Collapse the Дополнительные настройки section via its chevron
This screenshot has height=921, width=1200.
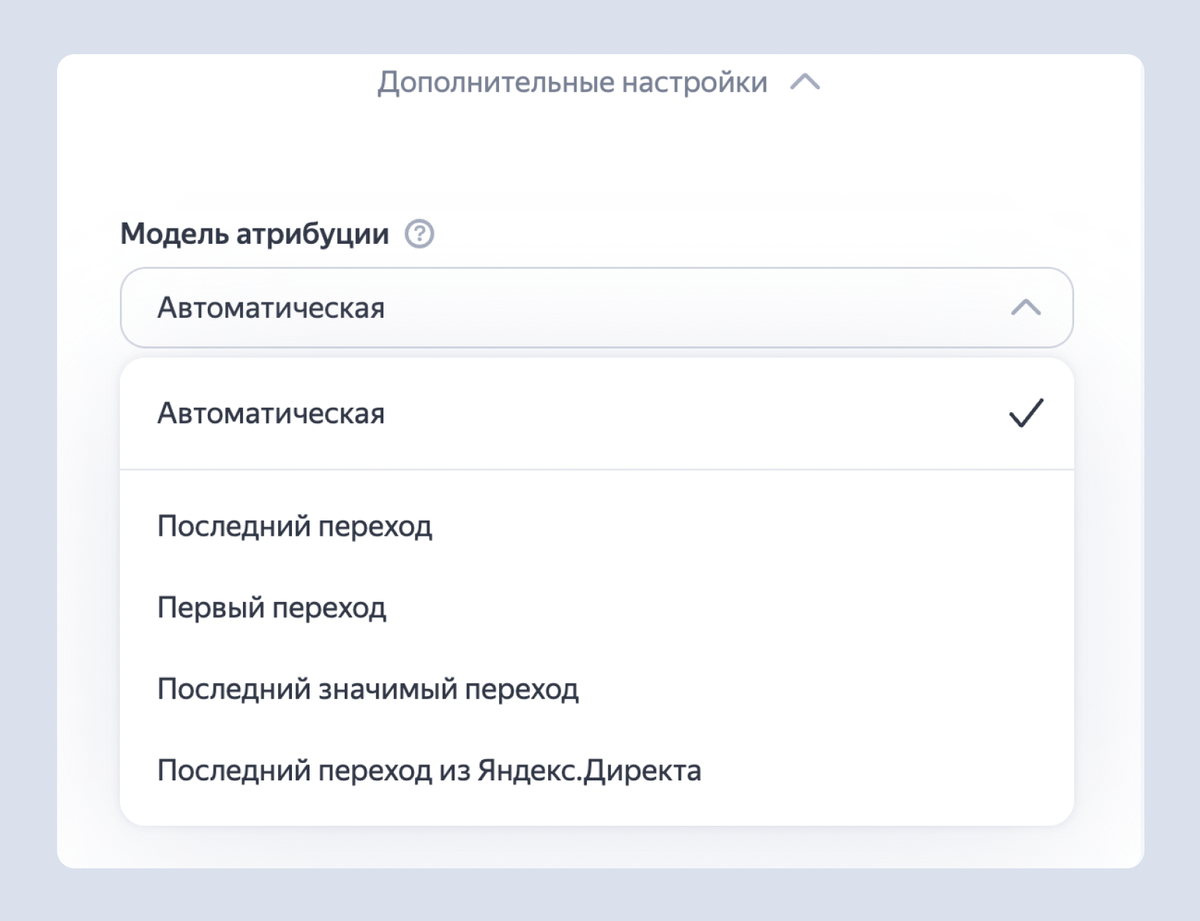click(x=804, y=82)
